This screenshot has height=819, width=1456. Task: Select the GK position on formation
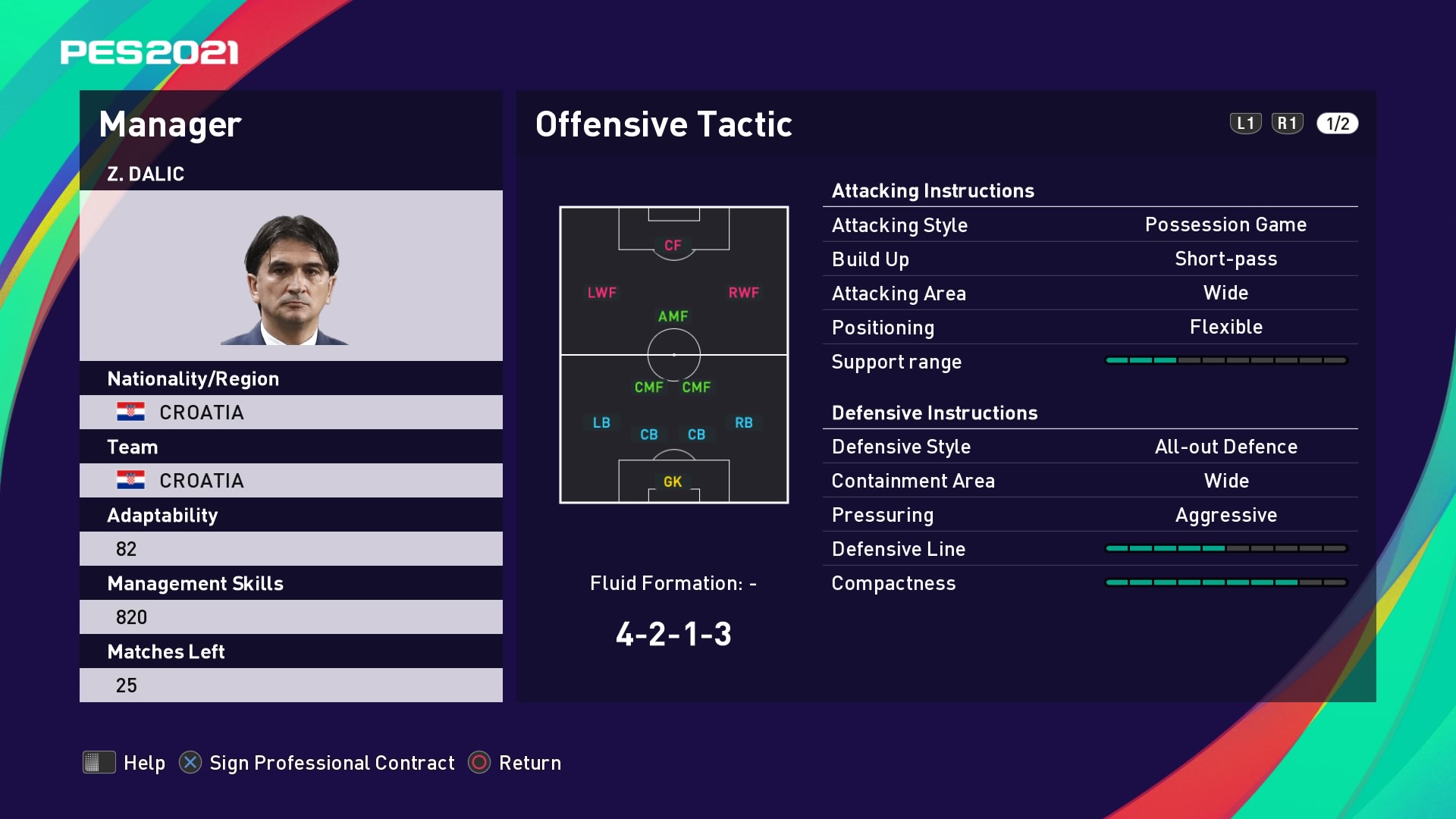coord(671,482)
